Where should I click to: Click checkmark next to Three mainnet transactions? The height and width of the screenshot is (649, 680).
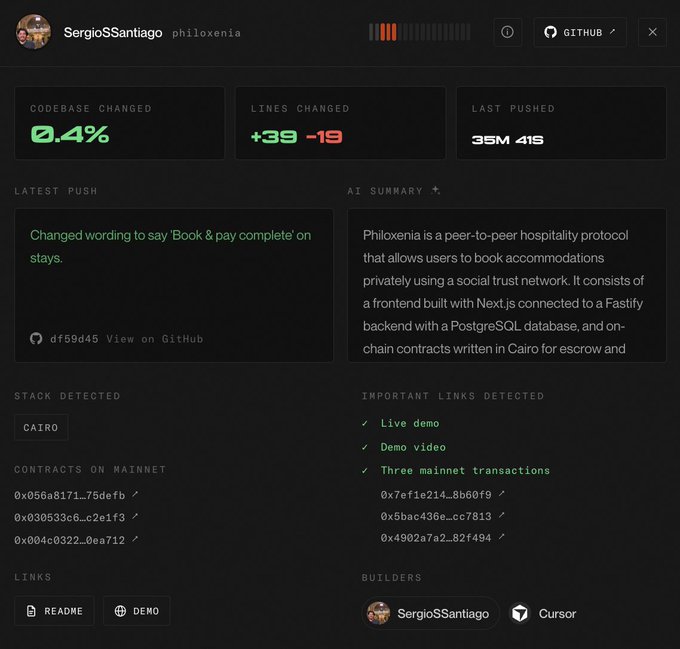(x=365, y=470)
